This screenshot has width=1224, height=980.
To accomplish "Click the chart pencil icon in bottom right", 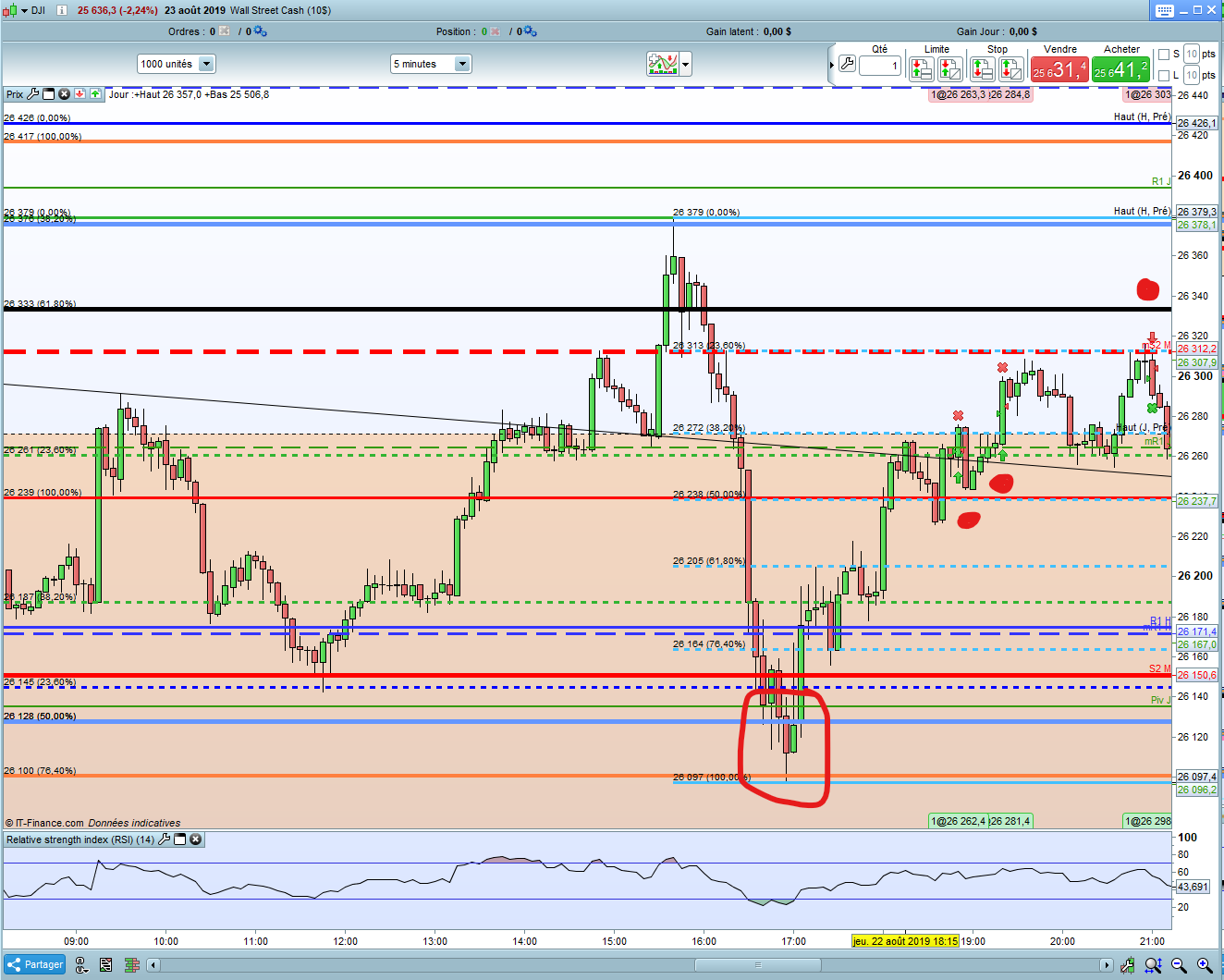I will pos(1128,965).
